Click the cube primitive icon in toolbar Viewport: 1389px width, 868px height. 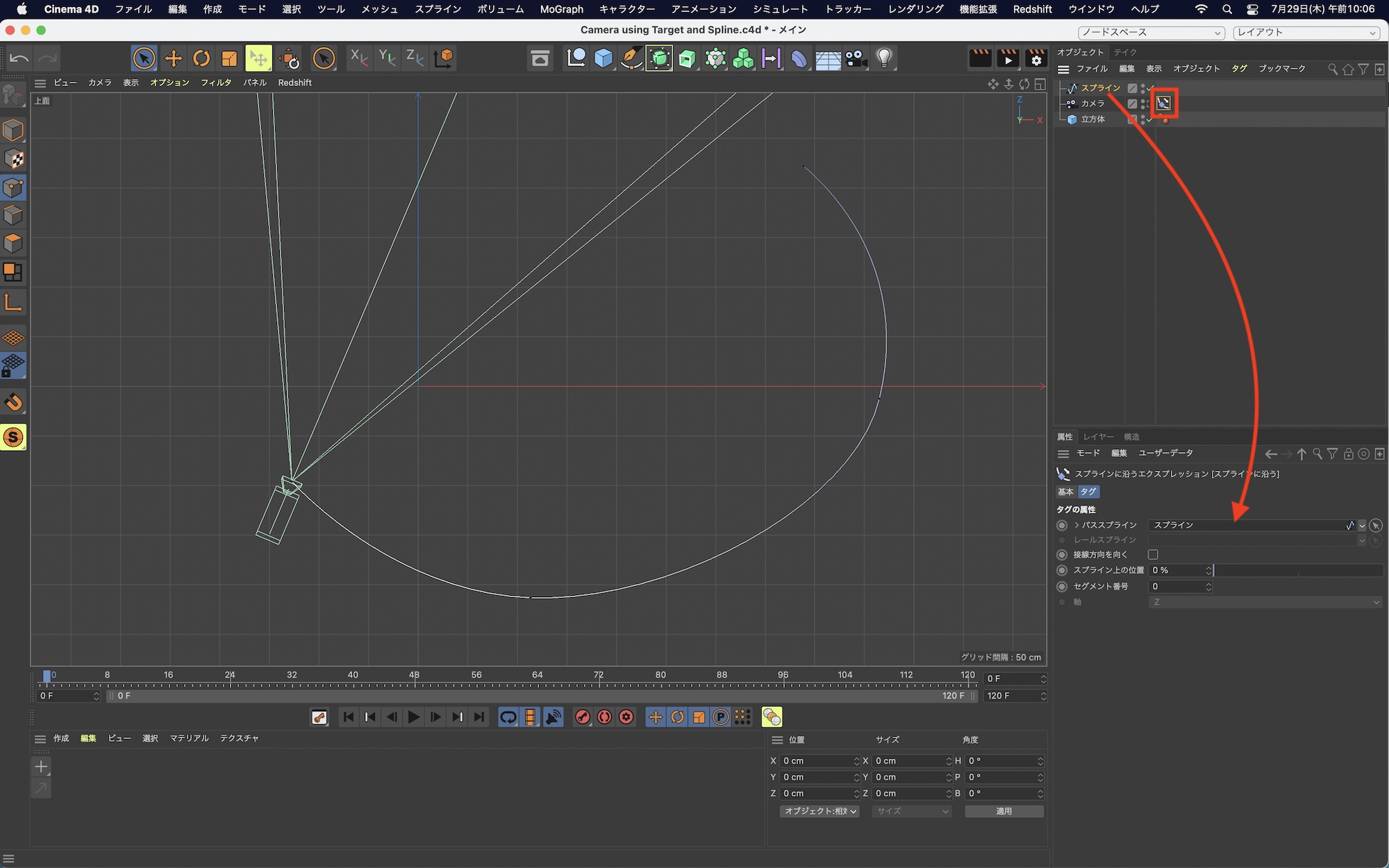[x=604, y=58]
